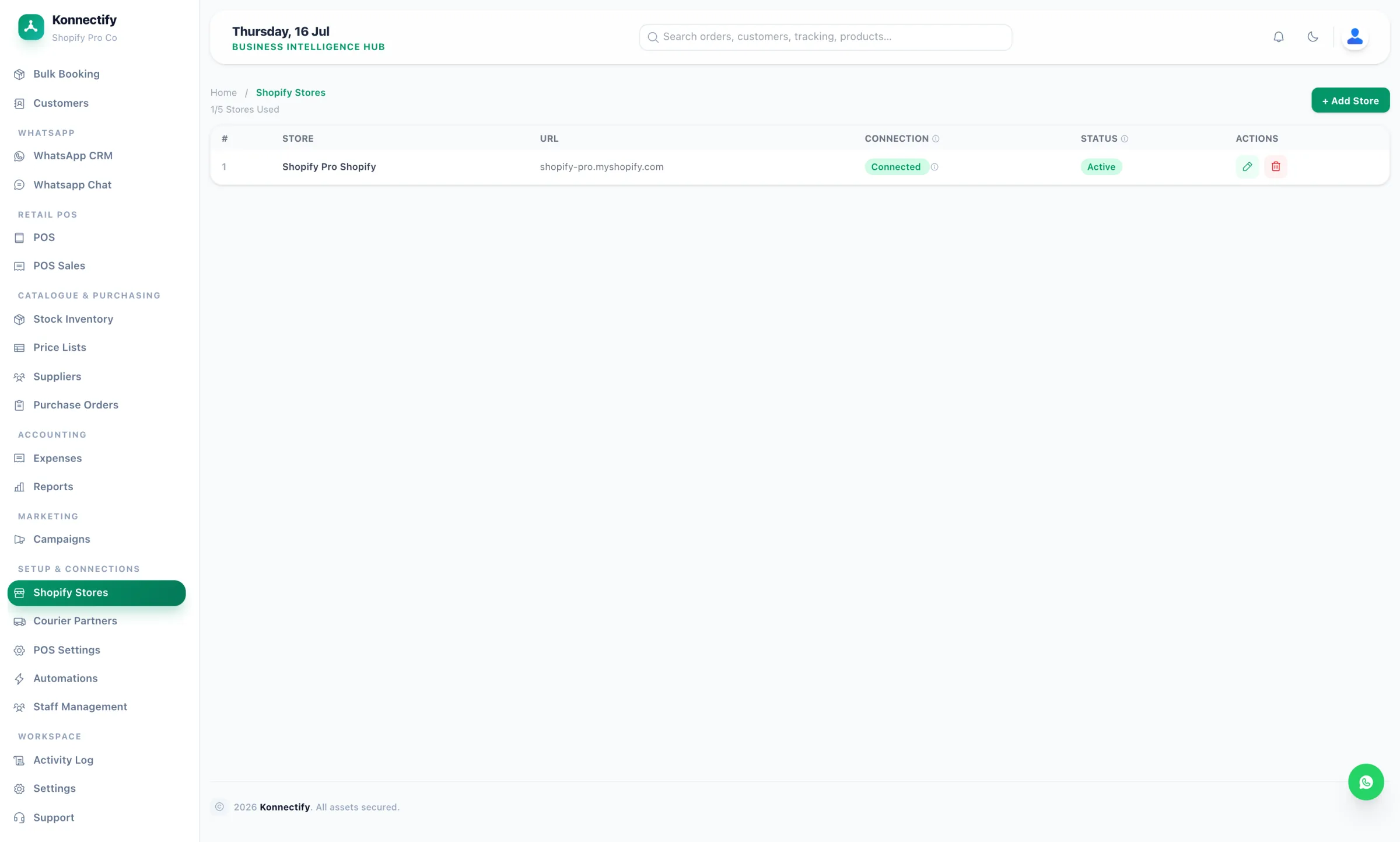Open Bulk Booking in sidebar
The height and width of the screenshot is (842, 1400).
click(x=96, y=74)
